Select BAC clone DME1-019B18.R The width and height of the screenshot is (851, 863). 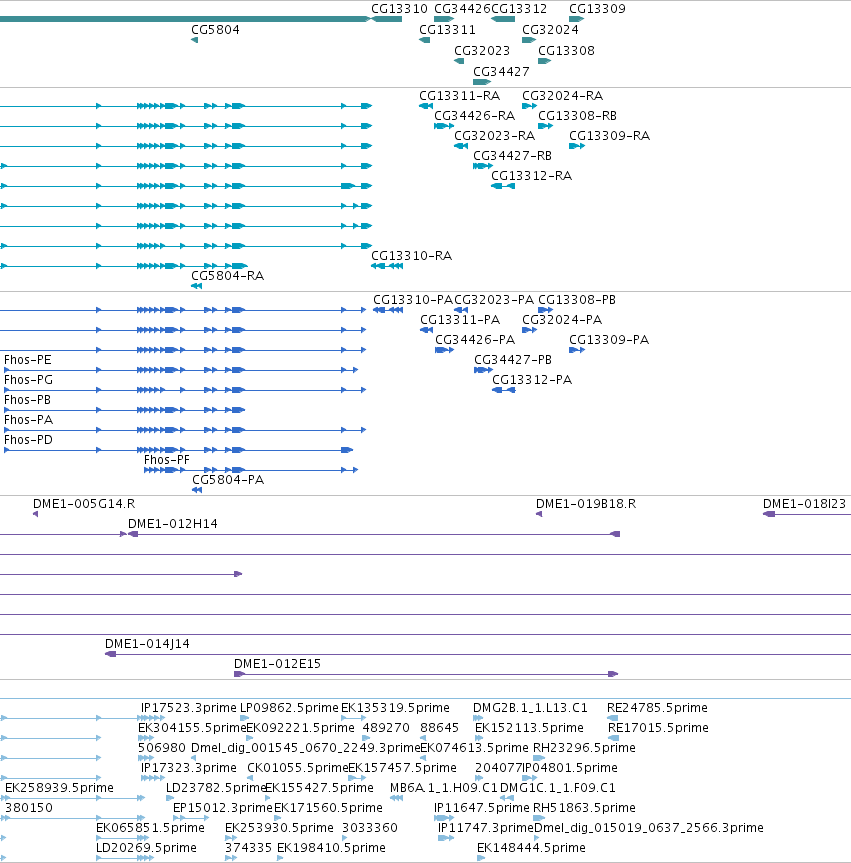586,504
